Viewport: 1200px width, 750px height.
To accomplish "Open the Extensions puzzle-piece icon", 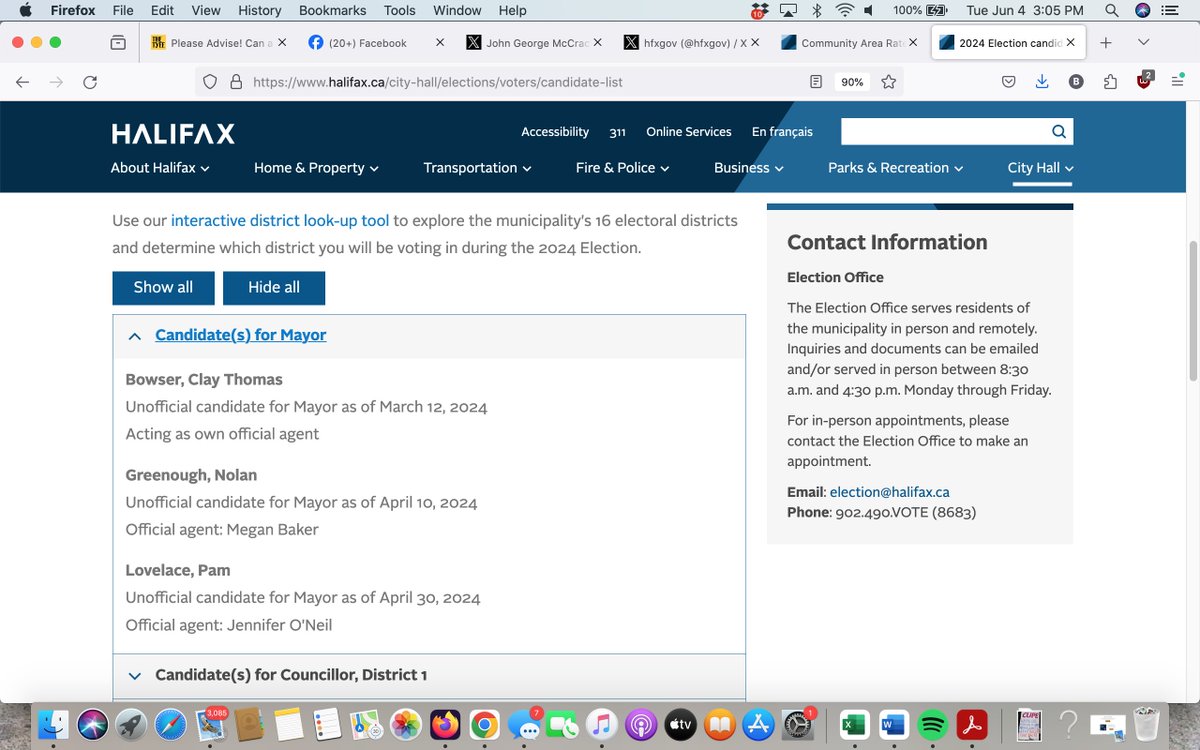I will 1111,82.
